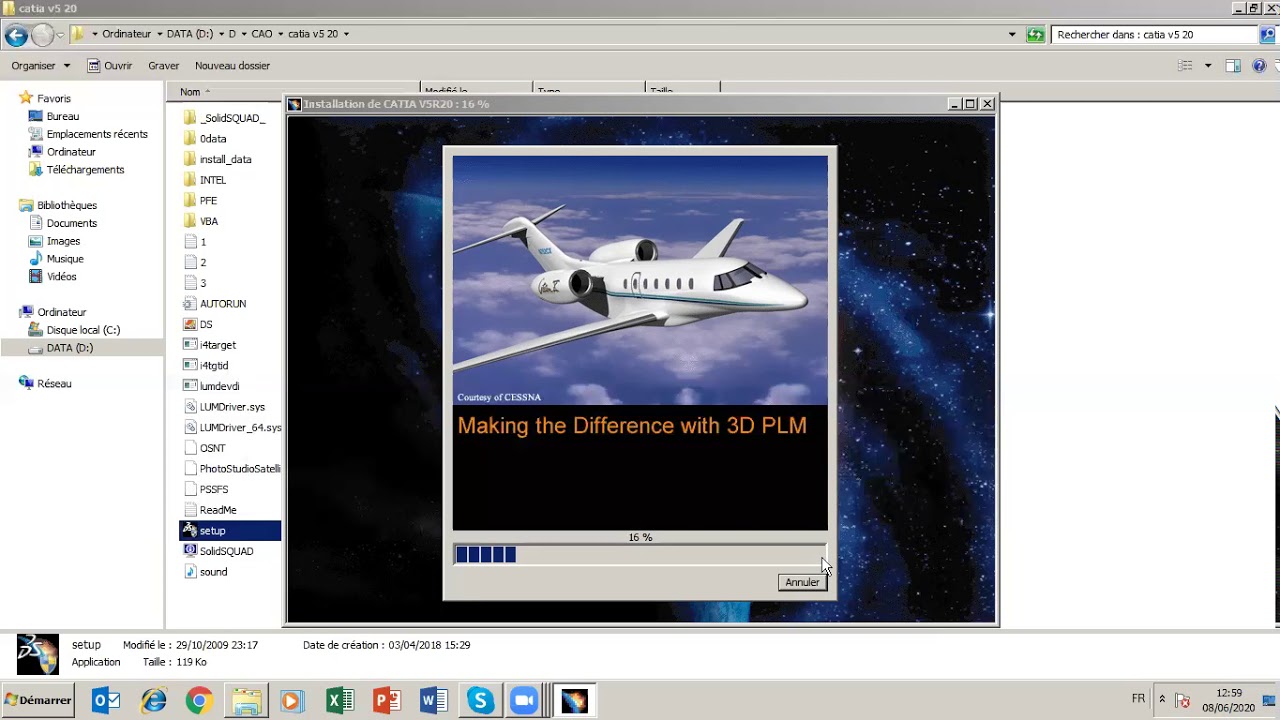
Task: Select Bureau in the Favoris list
Action: 62,116
